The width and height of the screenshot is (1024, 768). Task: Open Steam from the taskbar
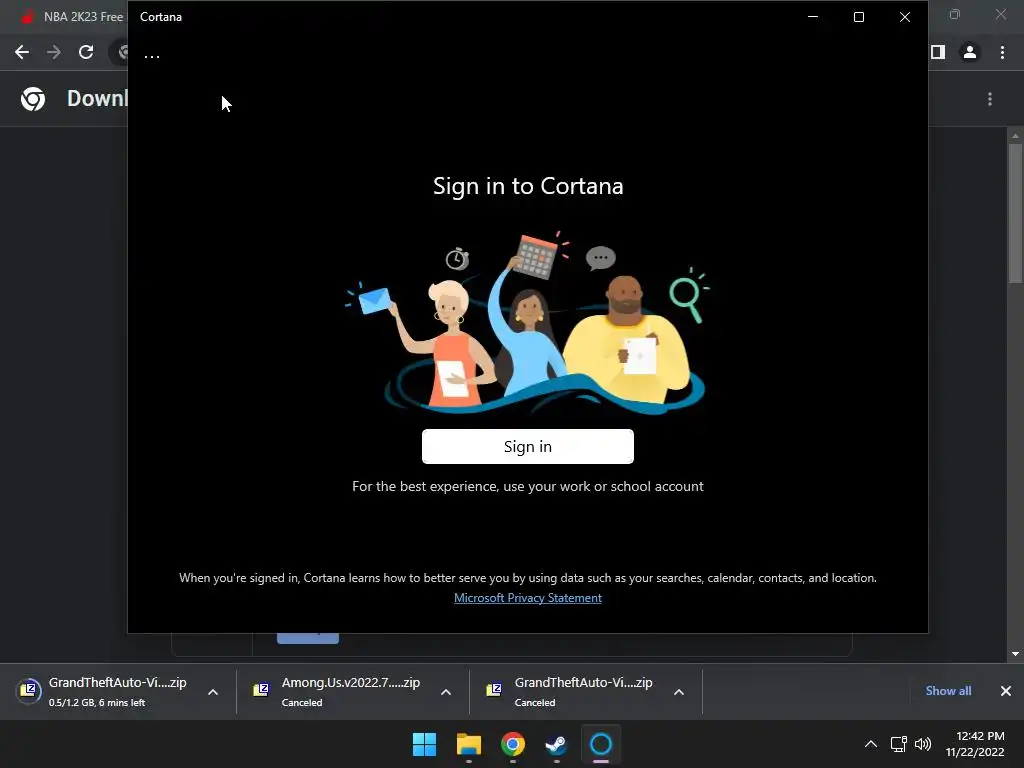(556, 744)
